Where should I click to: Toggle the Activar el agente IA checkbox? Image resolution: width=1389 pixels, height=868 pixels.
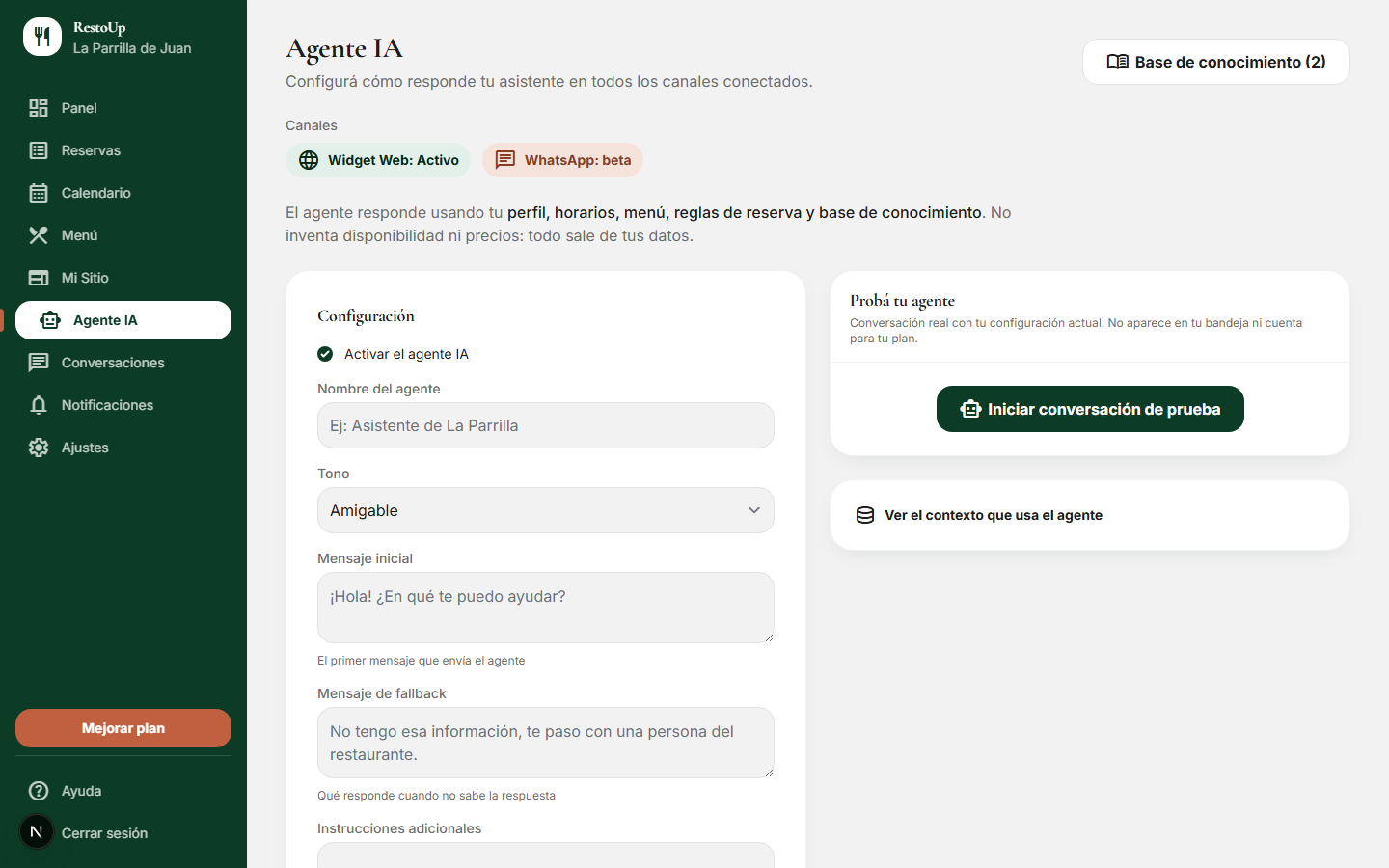[x=325, y=354]
